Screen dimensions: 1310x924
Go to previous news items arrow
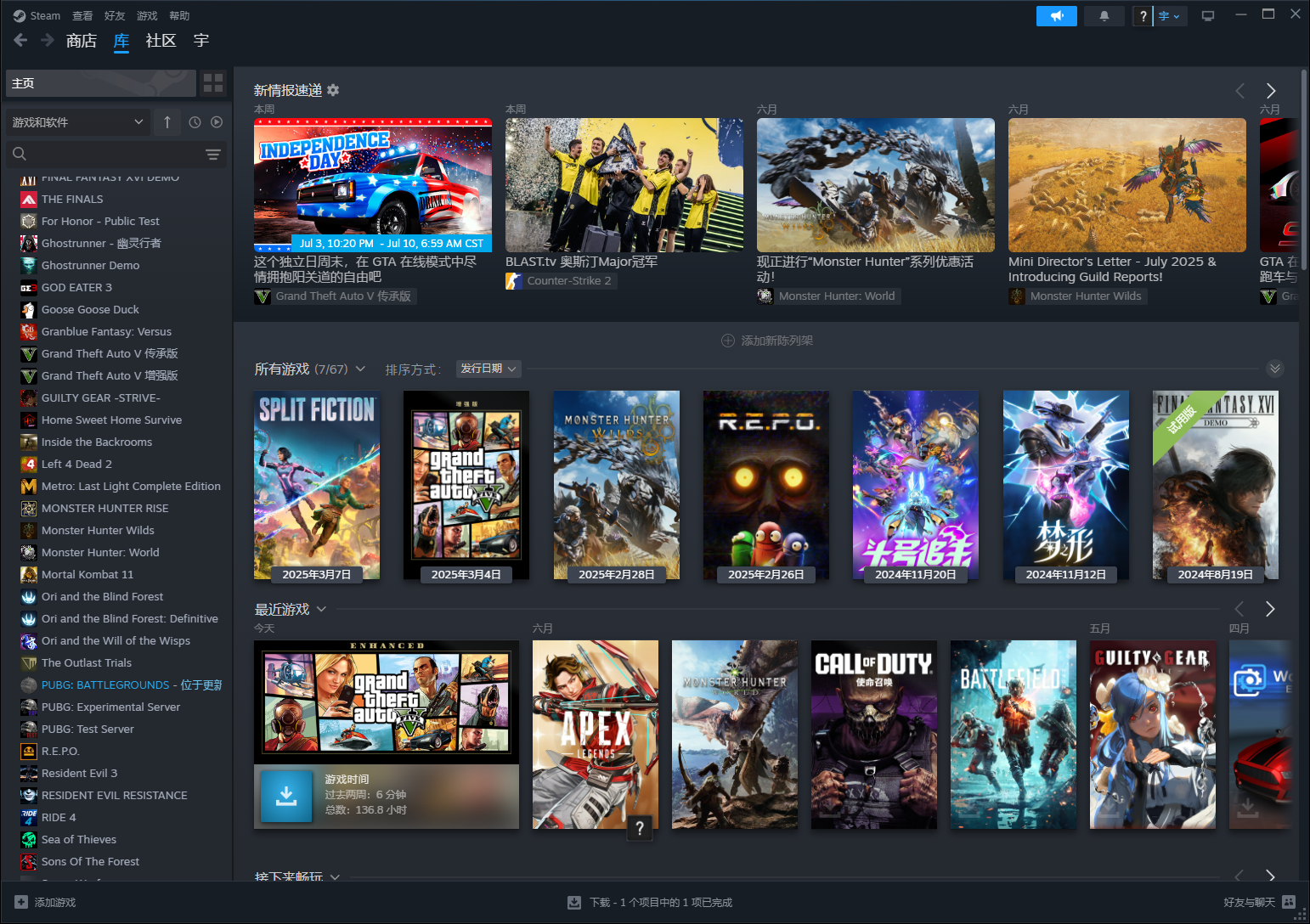pyautogui.click(x=1240, y=91)
